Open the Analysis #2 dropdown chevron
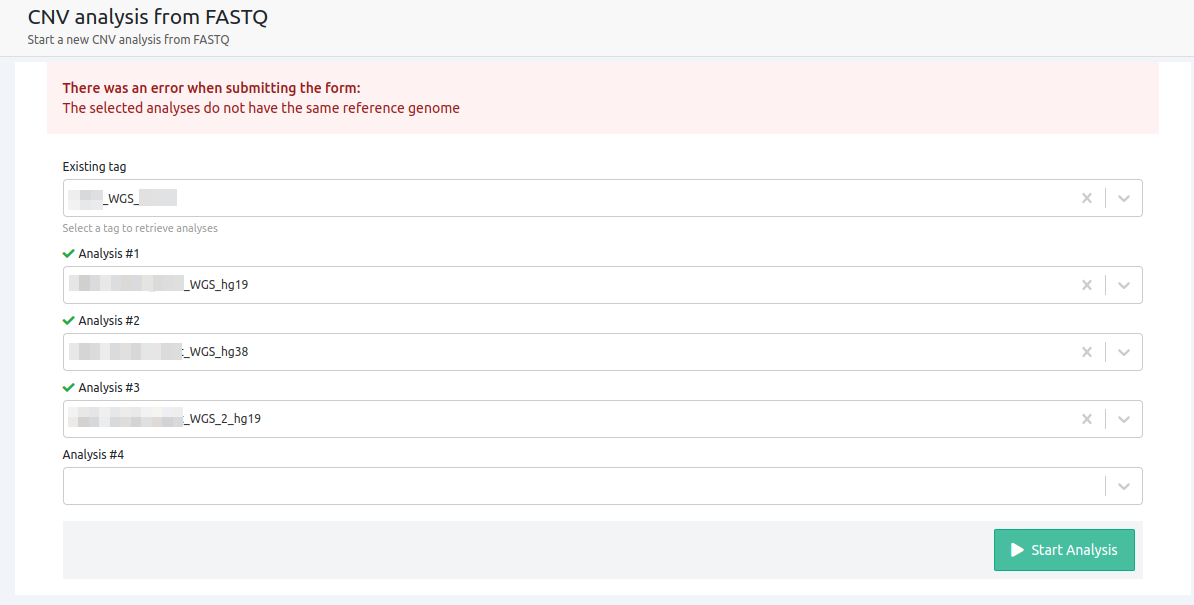1194x605 pixels. click(x=1124, y=352)
